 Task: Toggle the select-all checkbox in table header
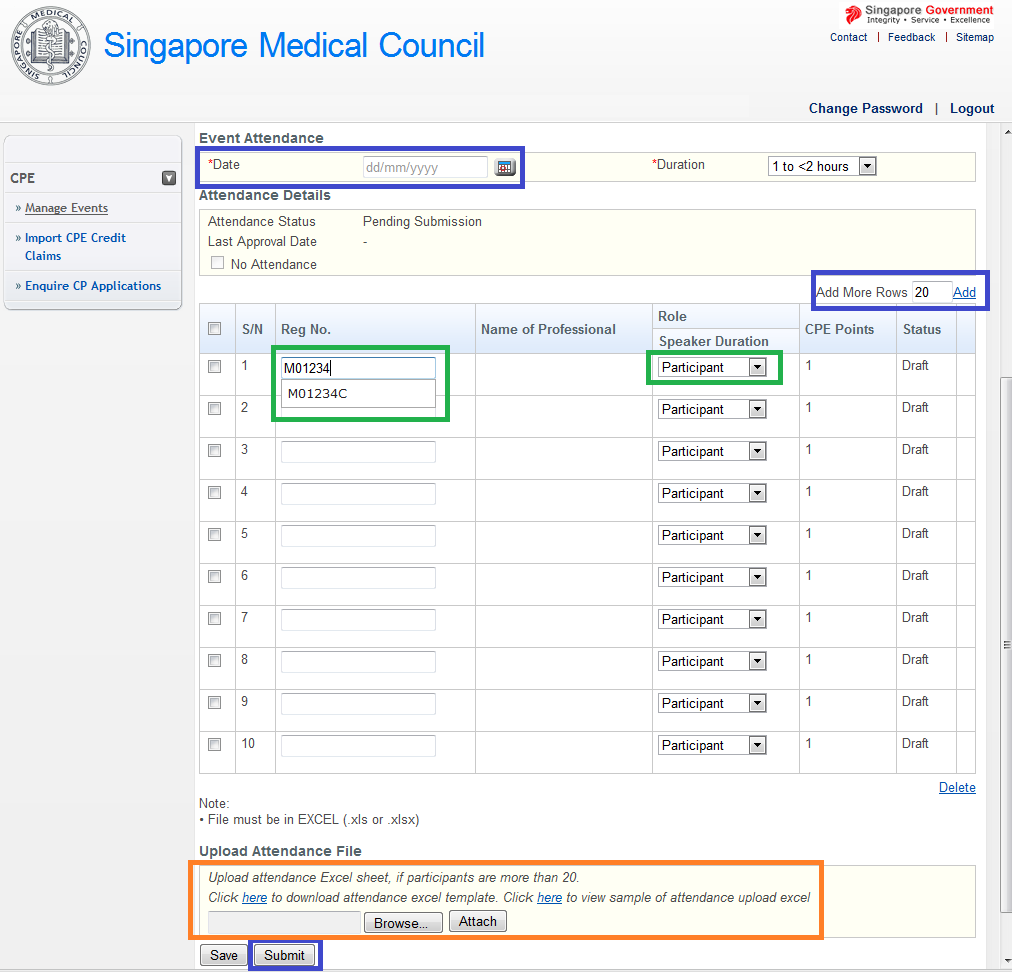tap(214, 329)
